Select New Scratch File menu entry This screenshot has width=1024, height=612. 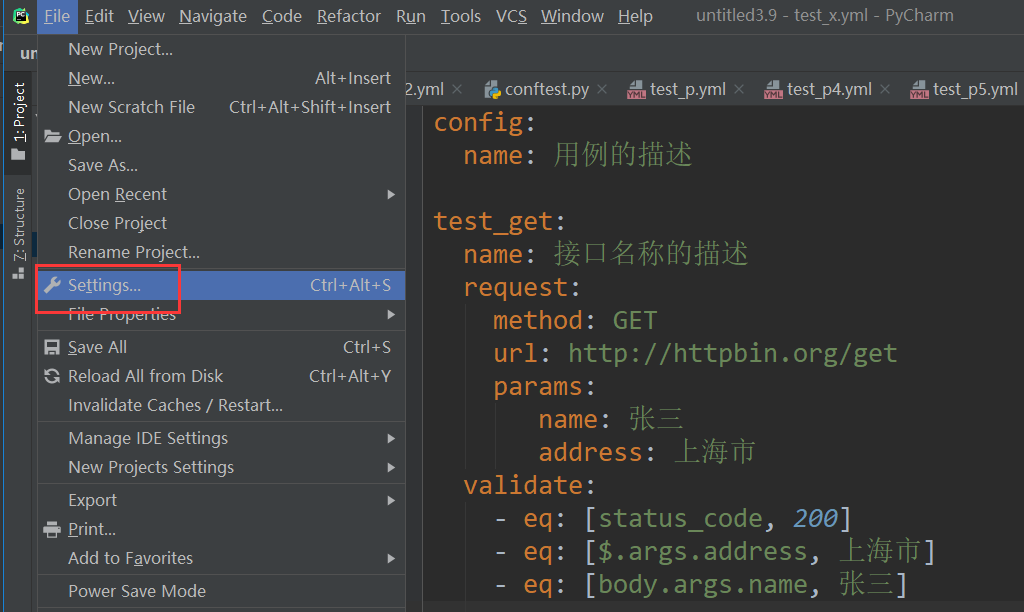coord(221,107)
